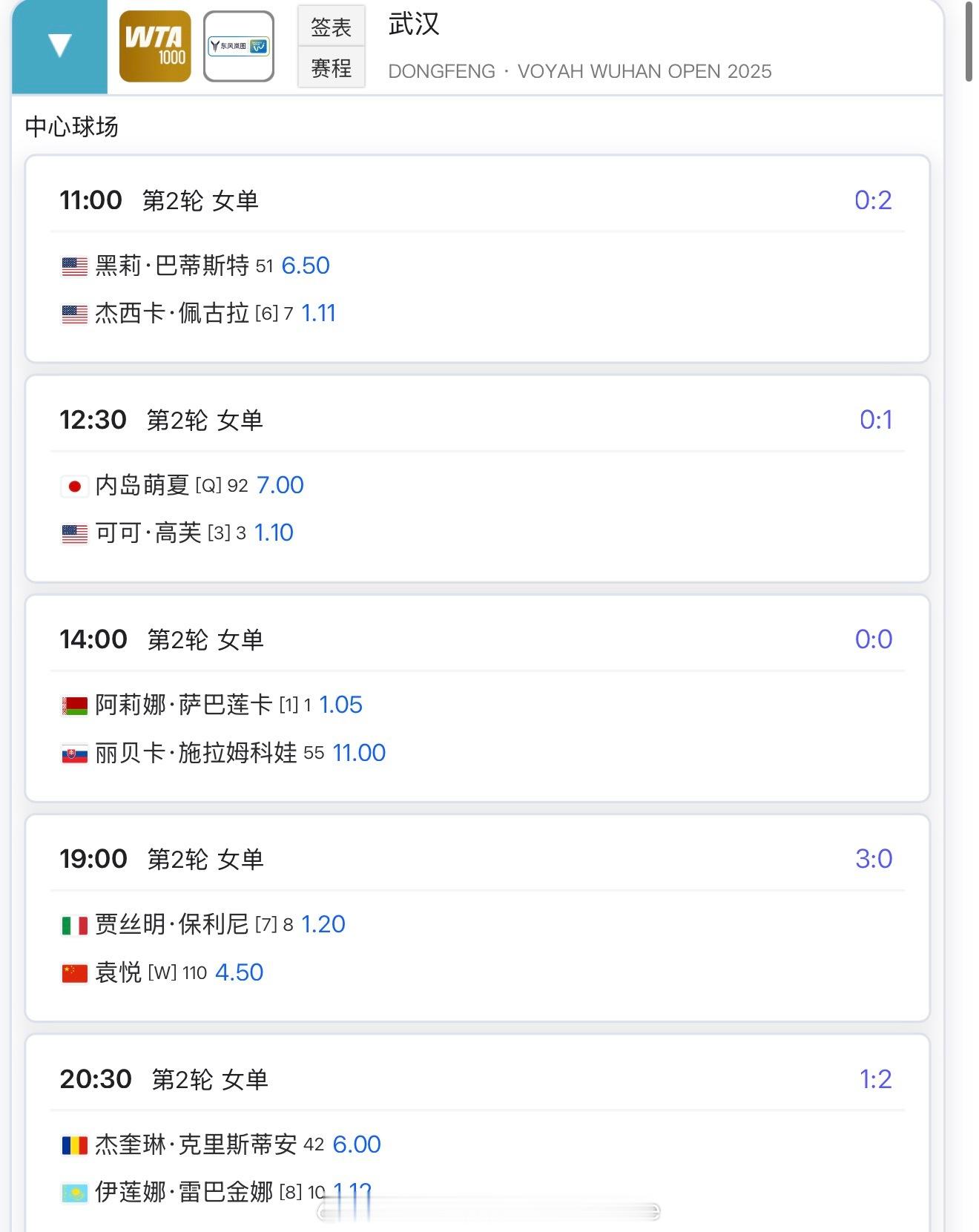
Task: Click the Romania flag beside 杰奎琳·克里斯蒂安
Action: (x=74, y=1145)
